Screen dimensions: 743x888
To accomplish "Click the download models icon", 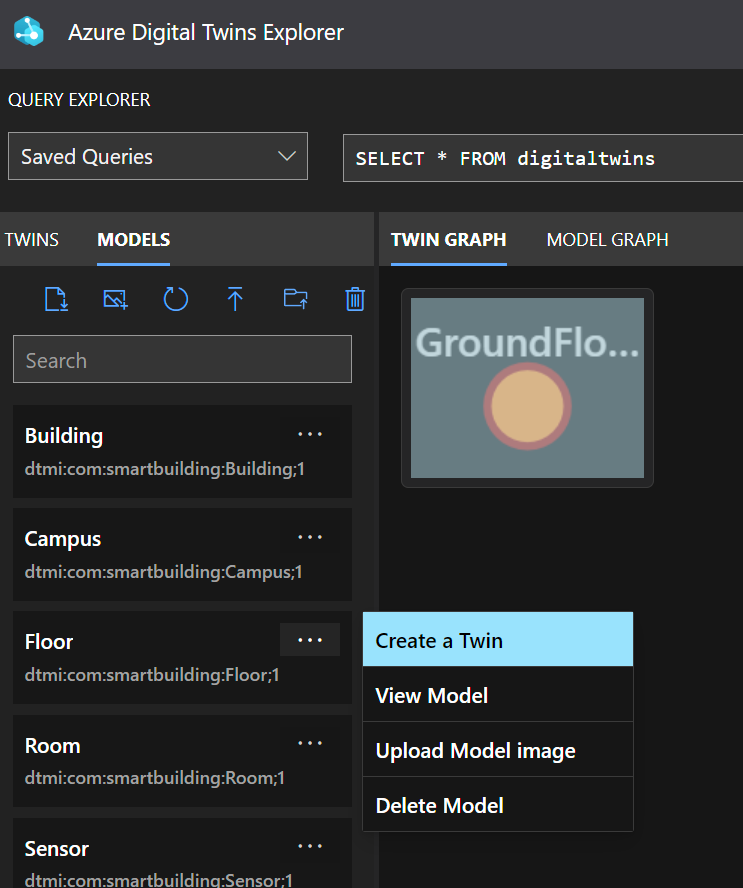I will click(x=57, y=299).
